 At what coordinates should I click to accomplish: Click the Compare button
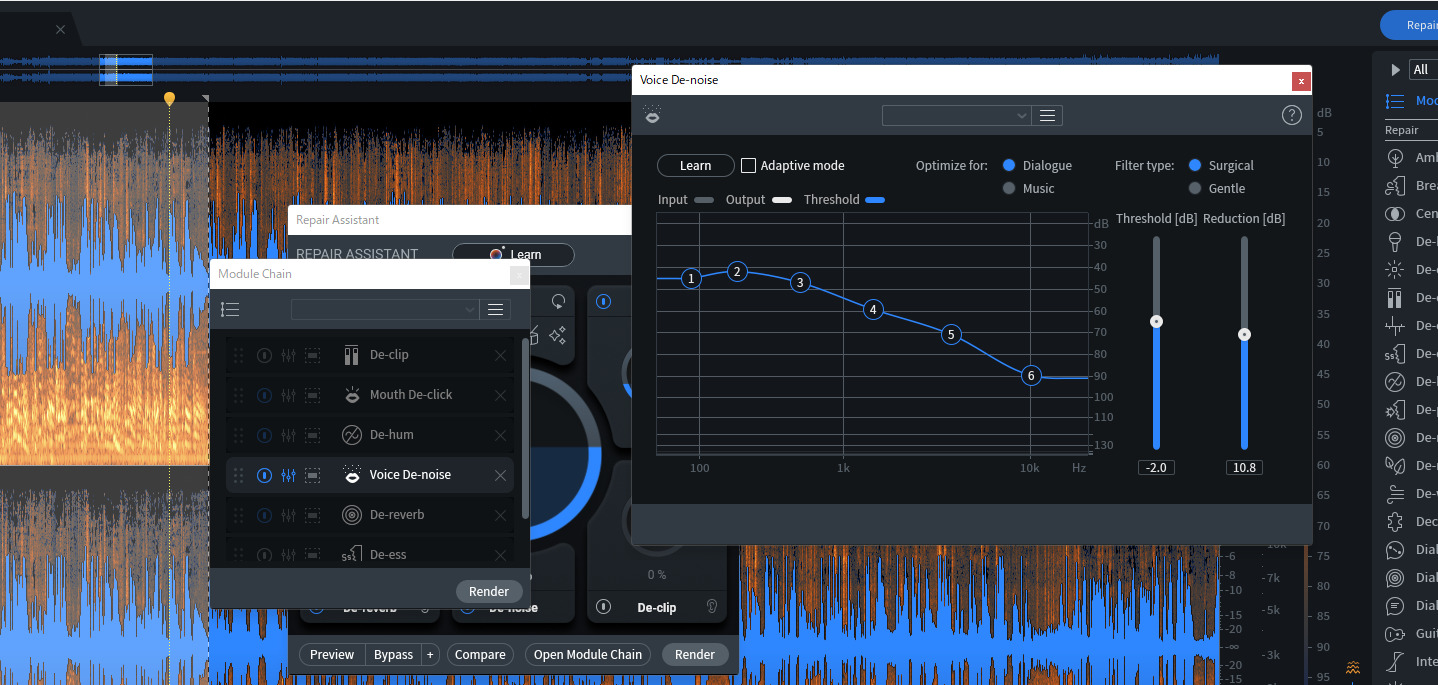point(480,655)
